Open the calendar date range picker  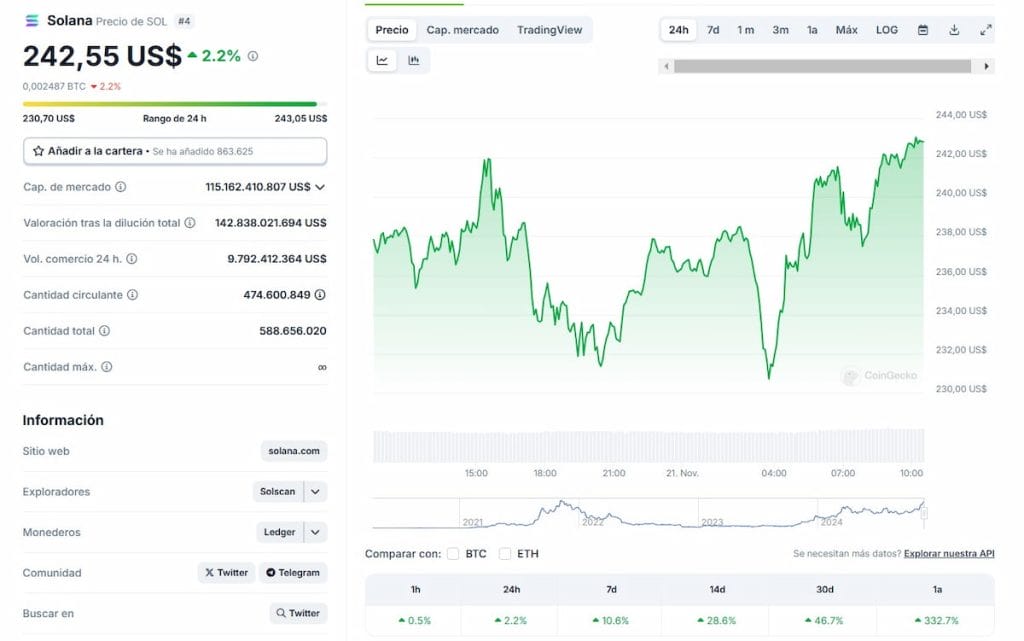(x=923, y=30)
